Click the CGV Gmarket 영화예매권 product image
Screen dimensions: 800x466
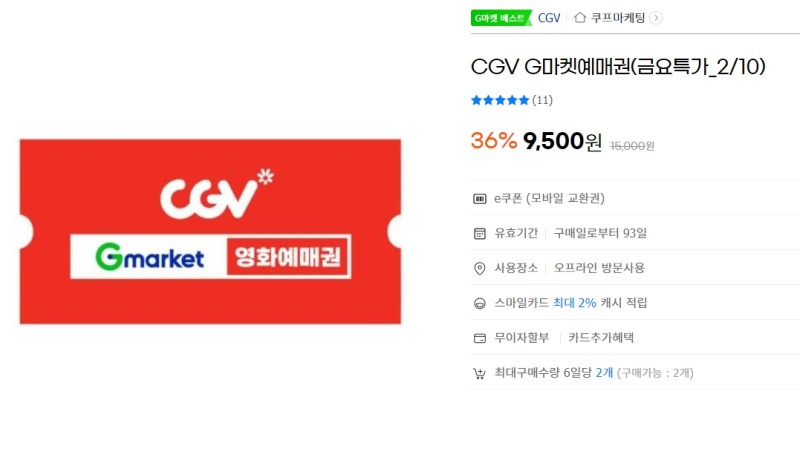tap(210, 231)
